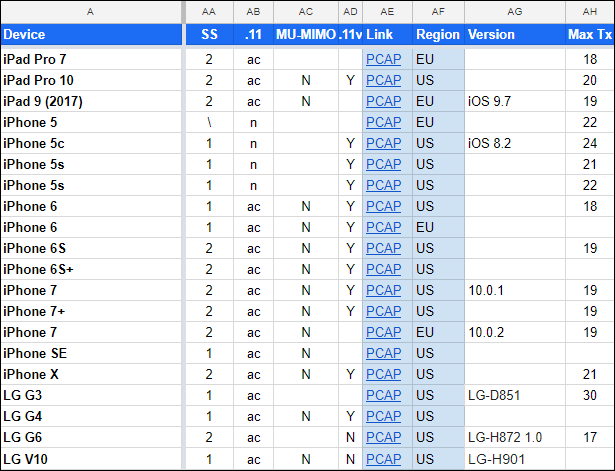Select column AD header

351,12
